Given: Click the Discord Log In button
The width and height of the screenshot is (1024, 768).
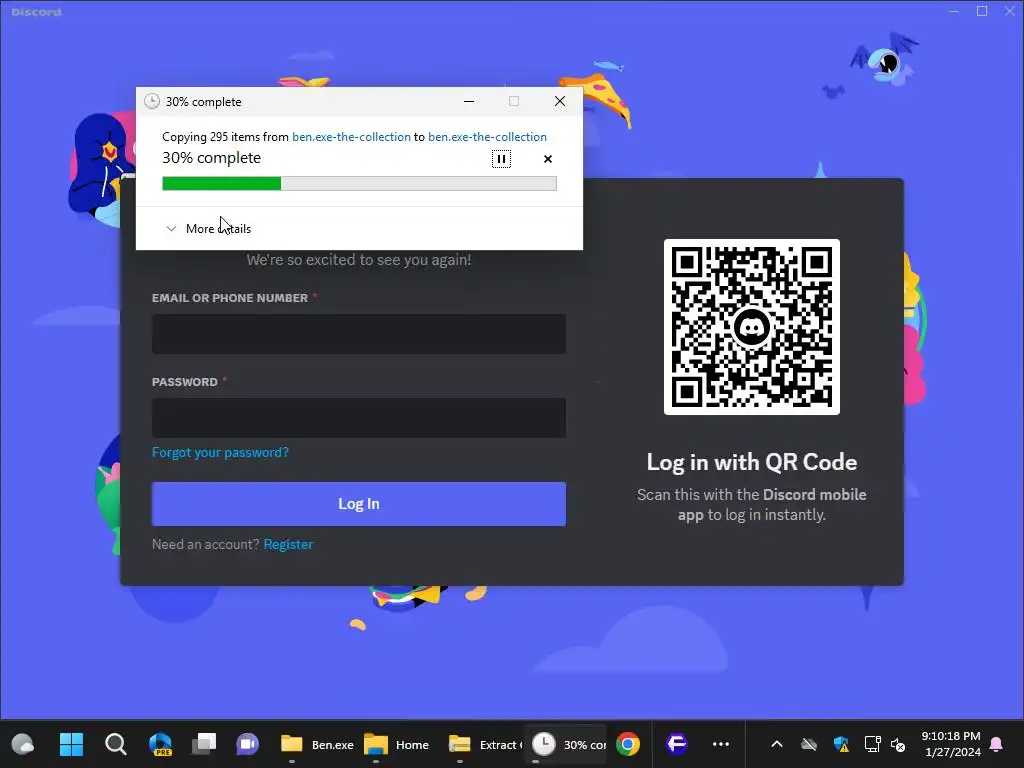Looking at the screenshot, I should click(x=359, y=504).
